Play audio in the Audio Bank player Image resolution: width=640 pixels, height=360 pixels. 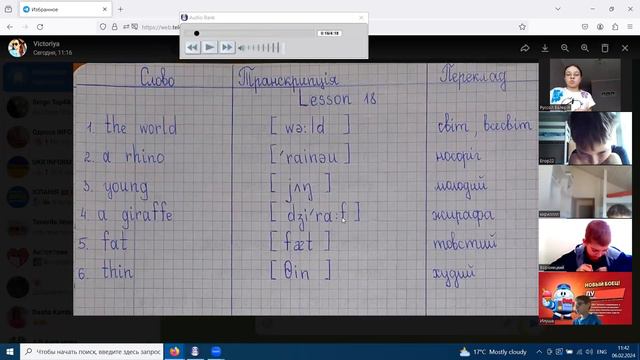click(210, 47)
